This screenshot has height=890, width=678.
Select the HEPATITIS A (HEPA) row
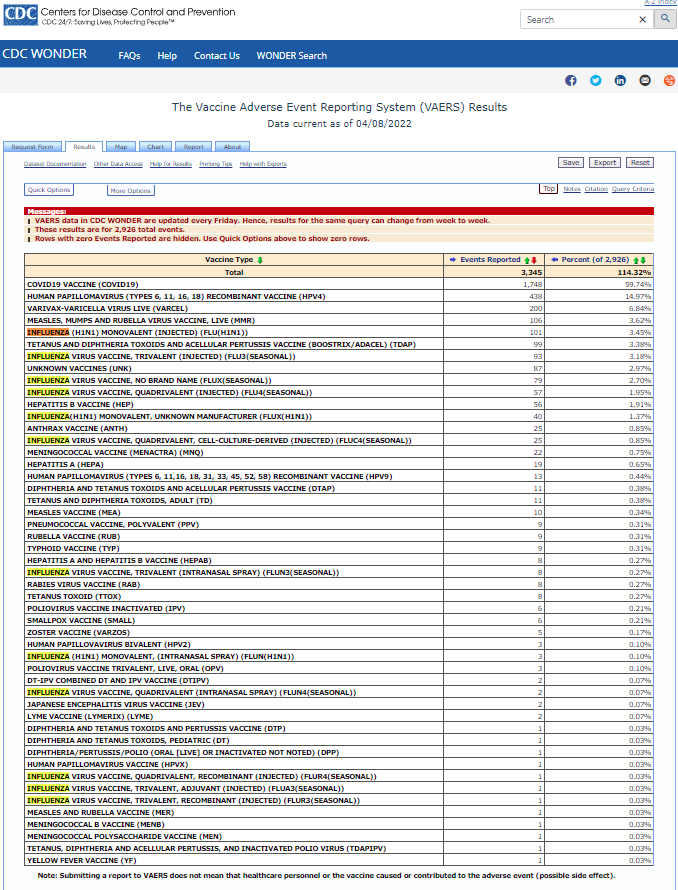338,464
